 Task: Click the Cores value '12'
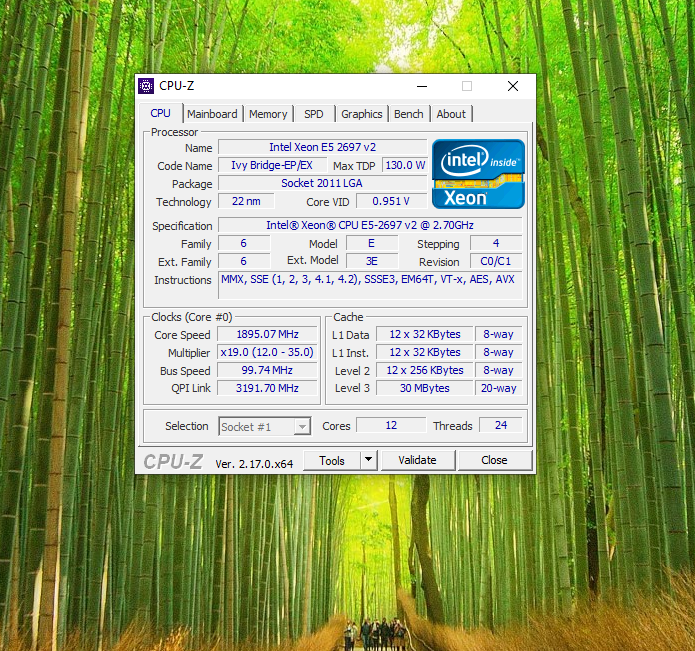391,425
